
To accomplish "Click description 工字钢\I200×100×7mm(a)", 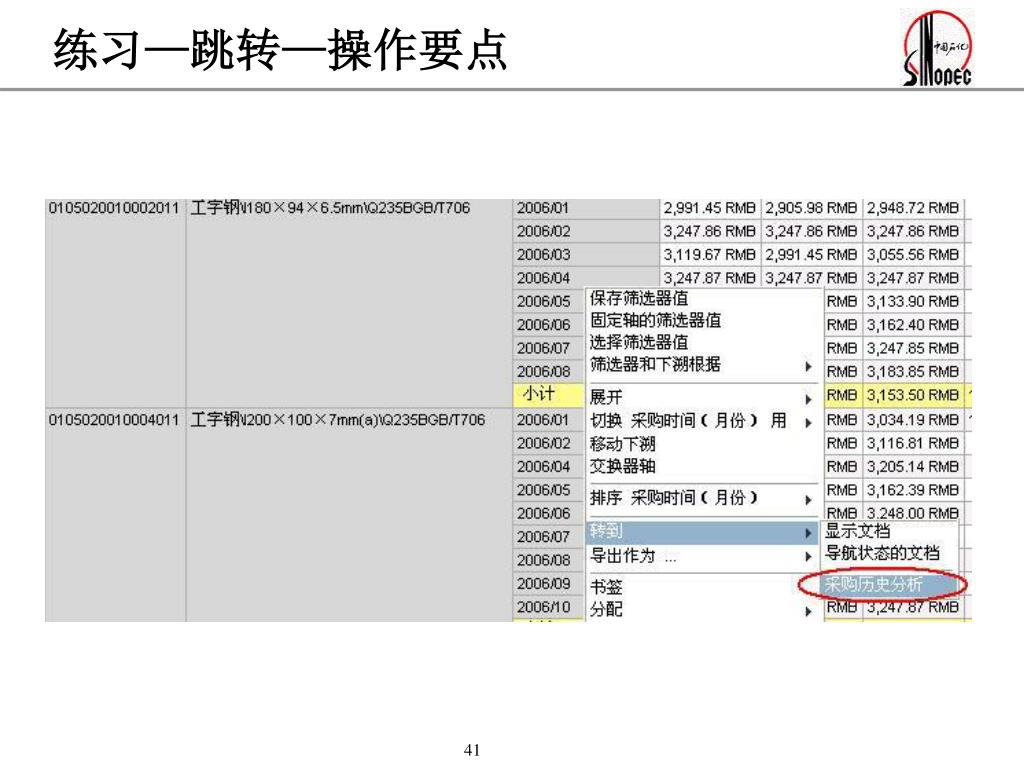I will coord(338,420).
